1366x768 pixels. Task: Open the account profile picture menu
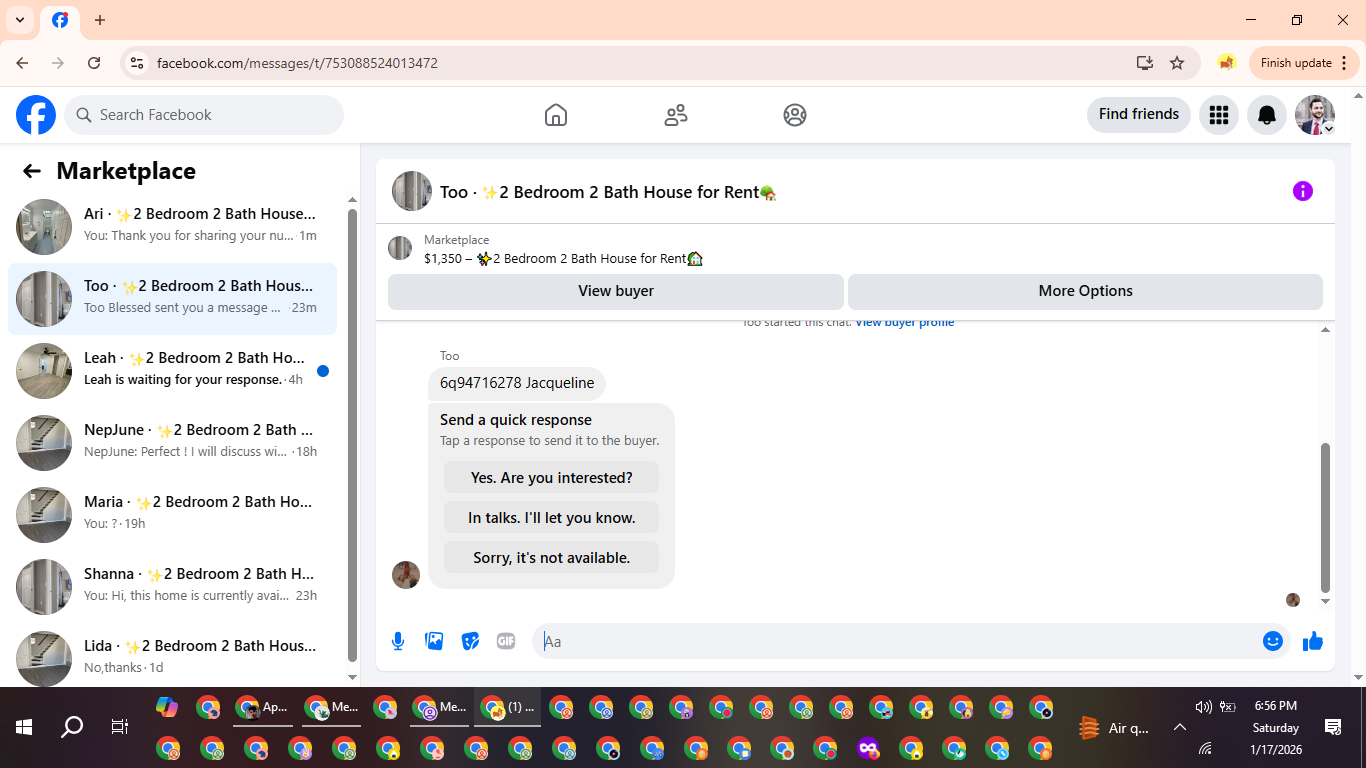pyautogui.click(x=1315, y=115)
